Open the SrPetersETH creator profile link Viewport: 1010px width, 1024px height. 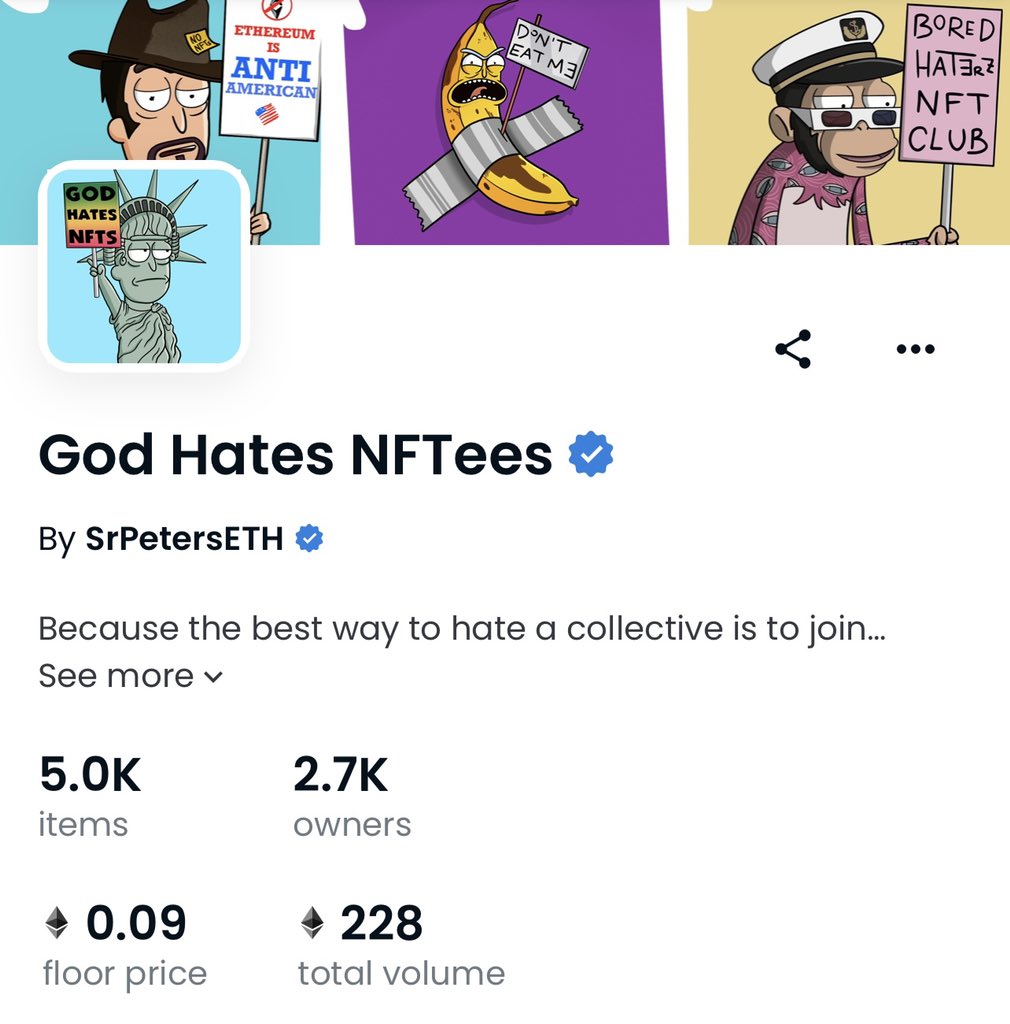point(185,540)
